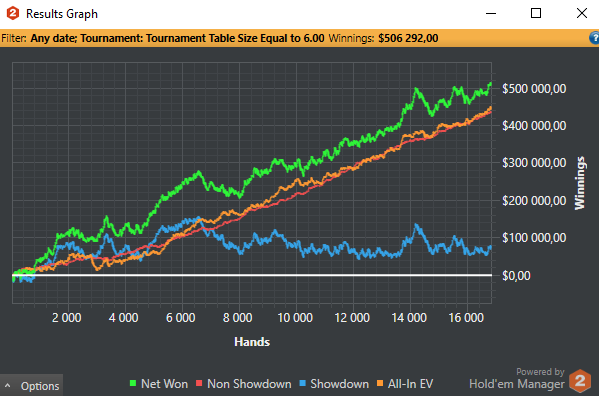This screenshot has width=599, height=396.
Task: Toggle the Non Showdown legend label
Action: (x=249, y=384)
